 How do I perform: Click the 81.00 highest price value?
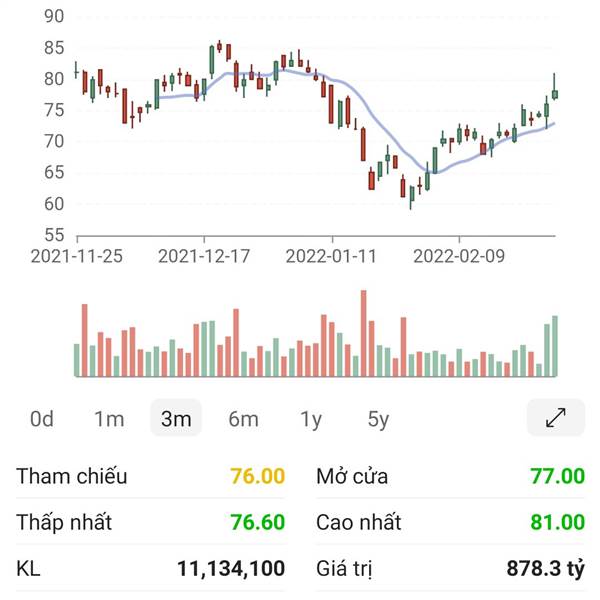pos(558,522)
